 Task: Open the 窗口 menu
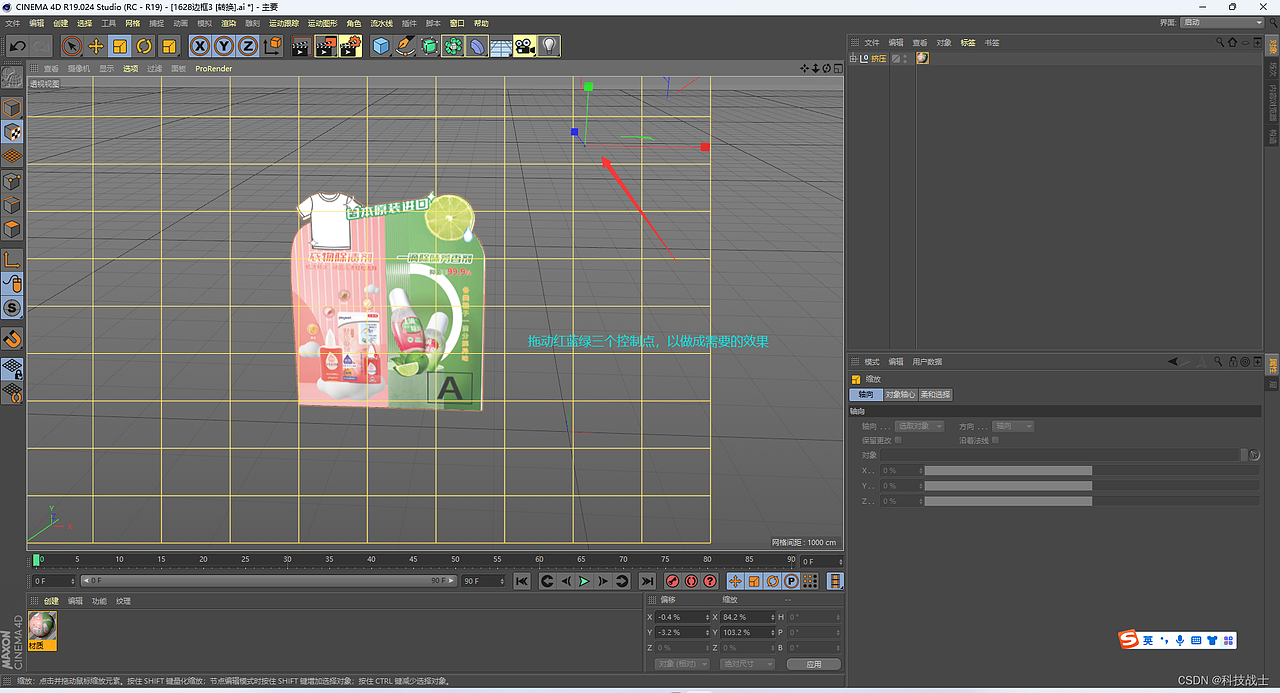457,22
